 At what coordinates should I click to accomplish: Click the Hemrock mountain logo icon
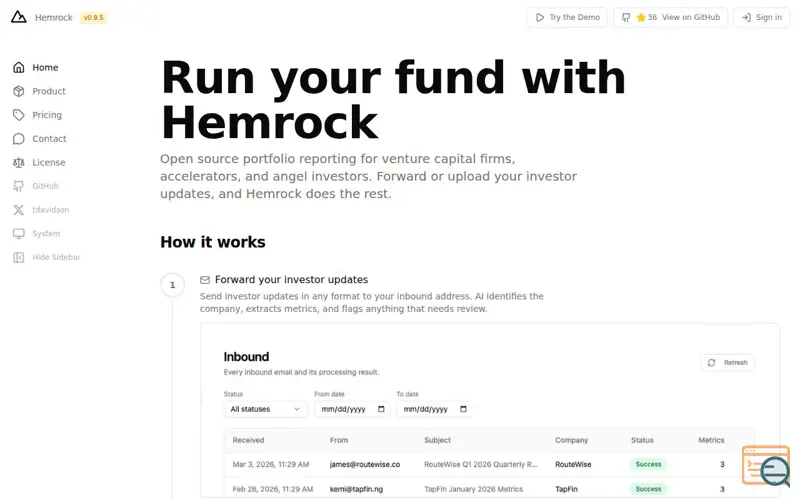click(x=19, y=17)
